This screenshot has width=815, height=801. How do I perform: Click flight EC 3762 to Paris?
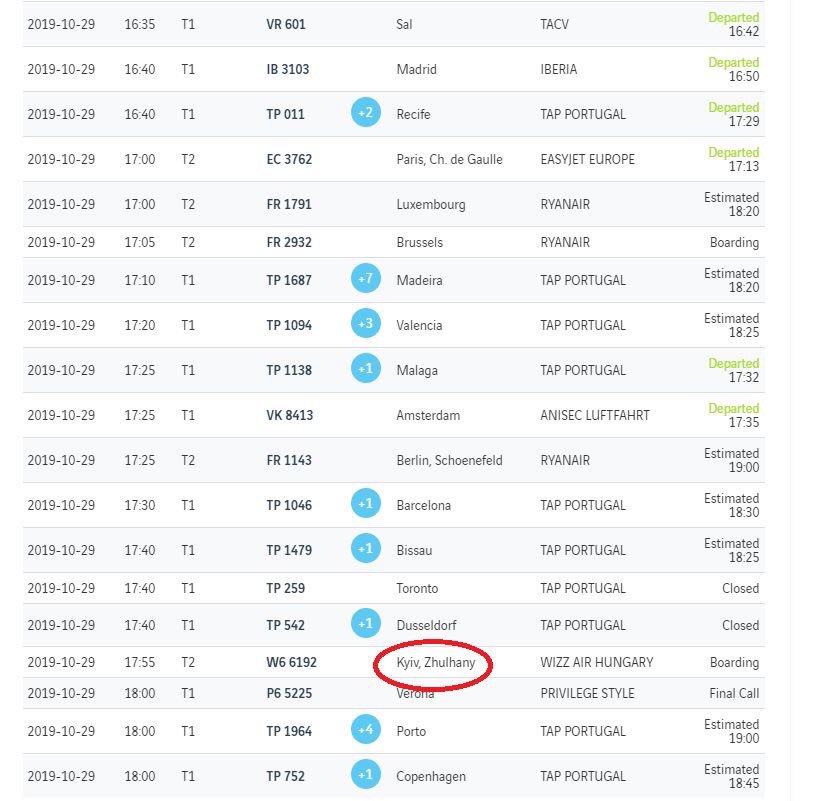tap(289, 159)
